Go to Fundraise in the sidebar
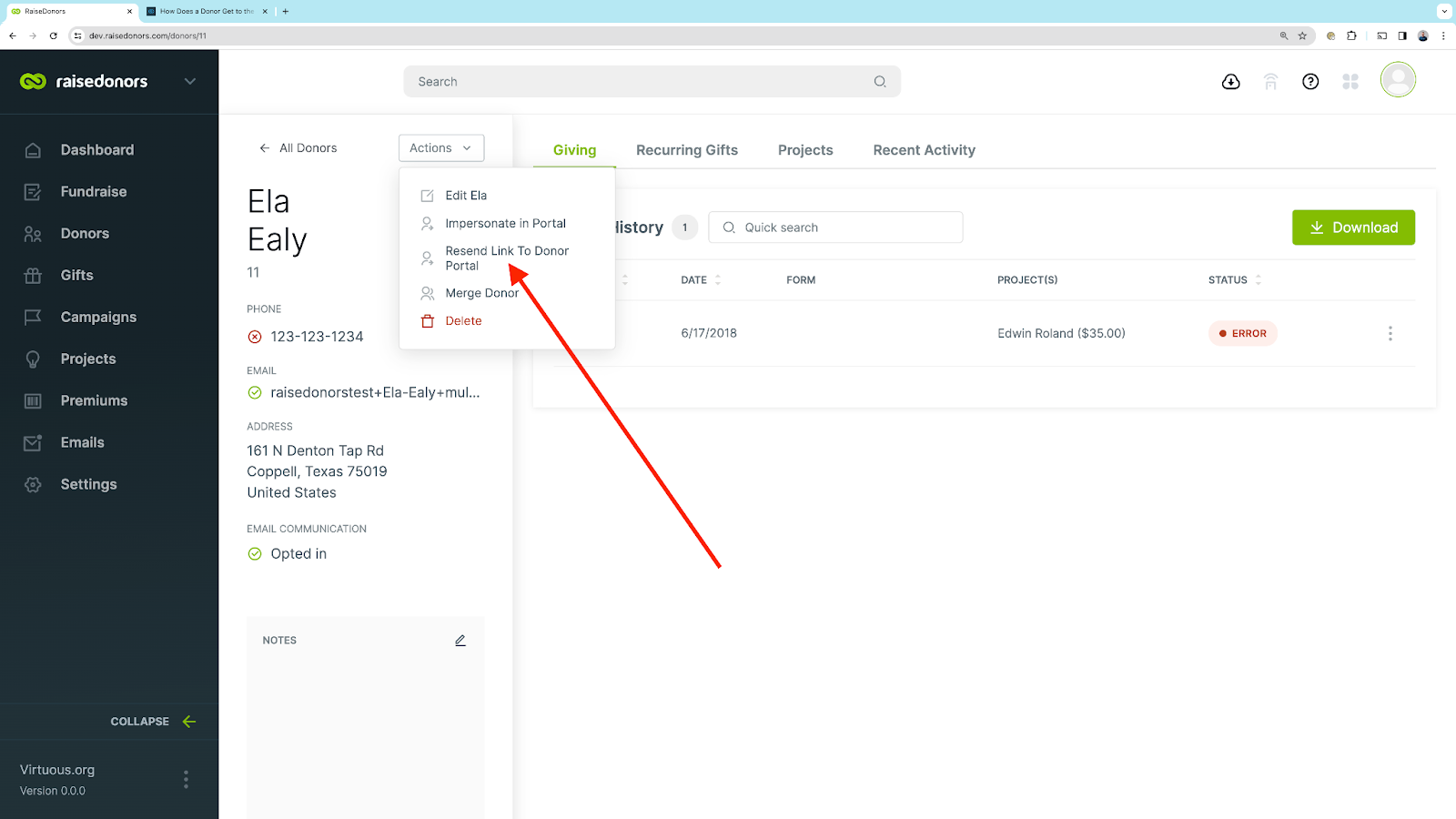The image size is (1456, 819). [93, 192]
